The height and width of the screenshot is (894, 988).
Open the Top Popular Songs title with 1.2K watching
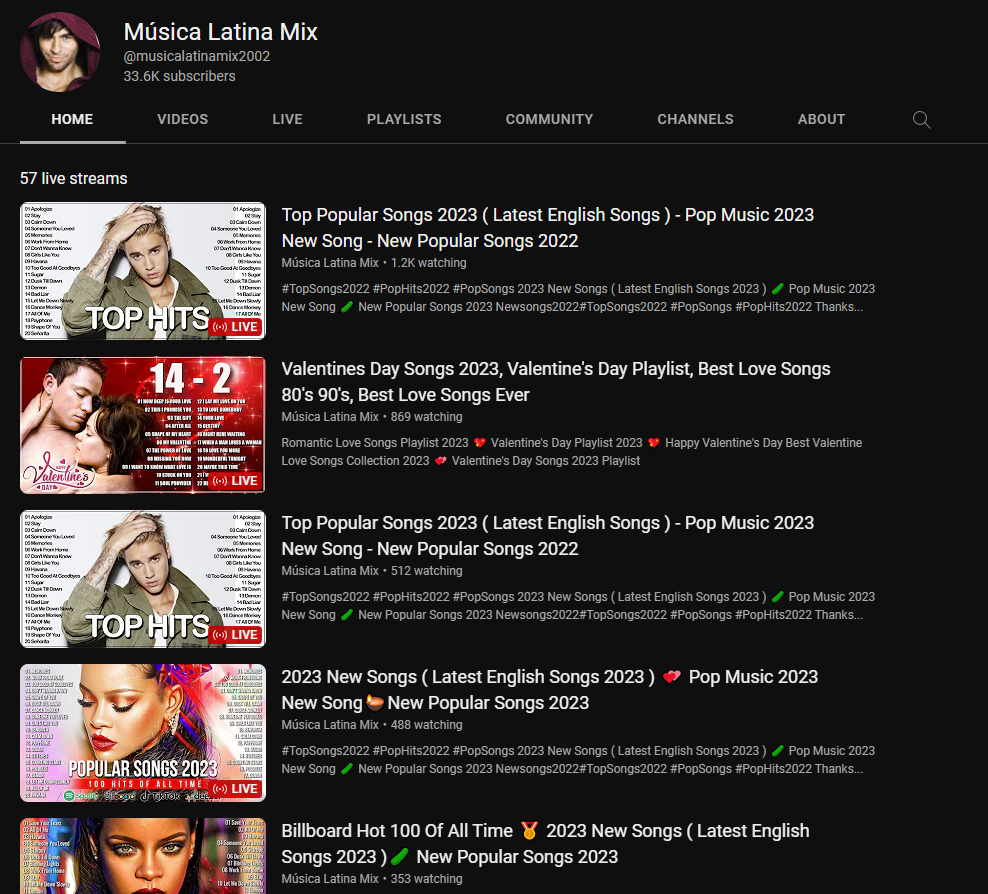tap(548, 227)
